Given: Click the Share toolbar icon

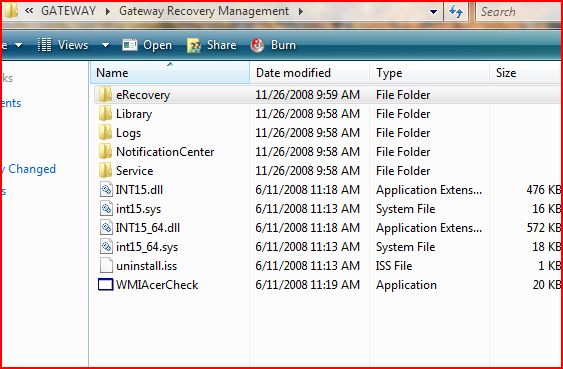Looking at the screenshot, I should pos(194,46).
